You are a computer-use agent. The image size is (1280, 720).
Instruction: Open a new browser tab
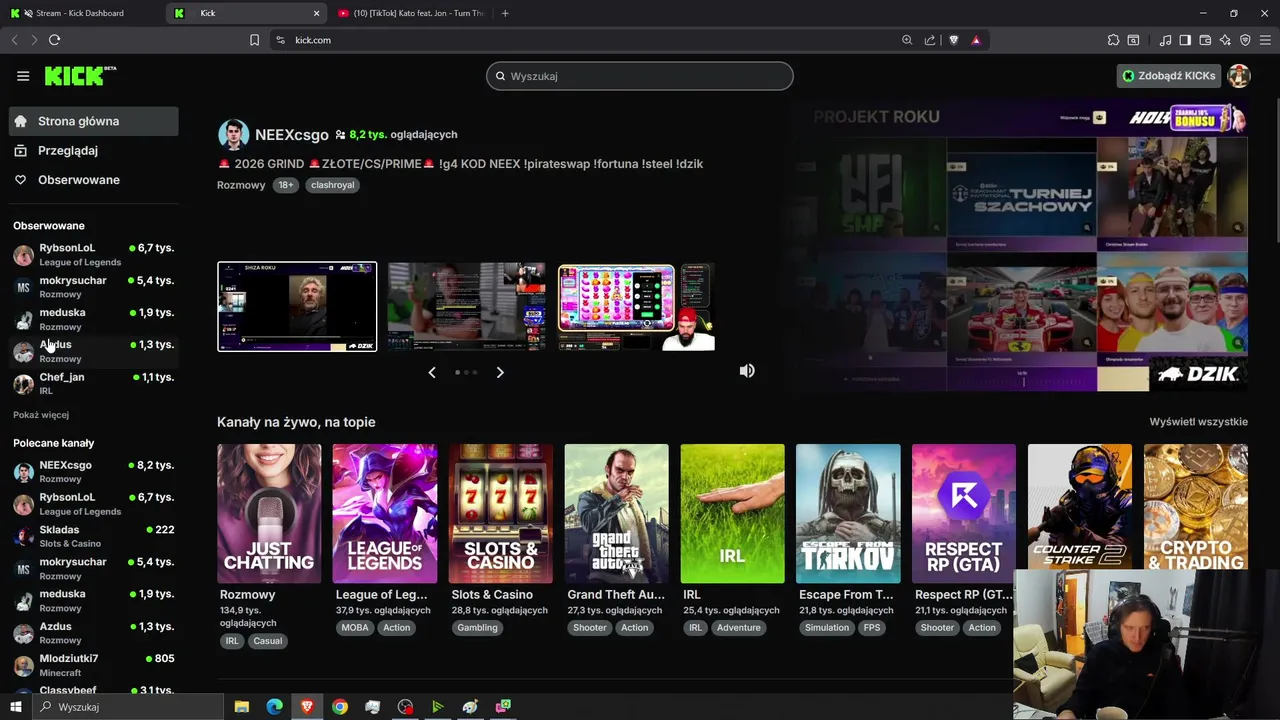505,13
